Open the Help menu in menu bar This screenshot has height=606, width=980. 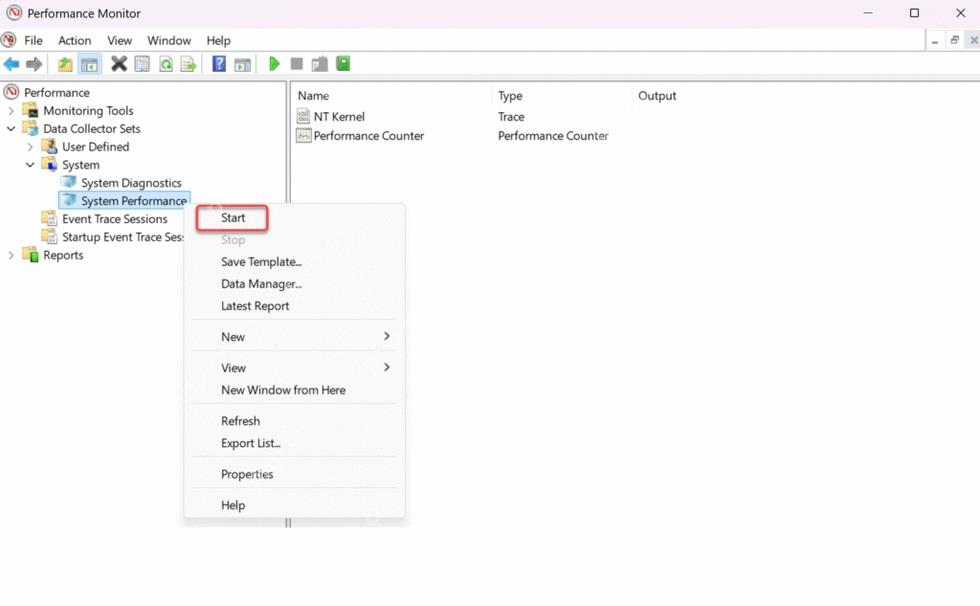pos(218,41)
